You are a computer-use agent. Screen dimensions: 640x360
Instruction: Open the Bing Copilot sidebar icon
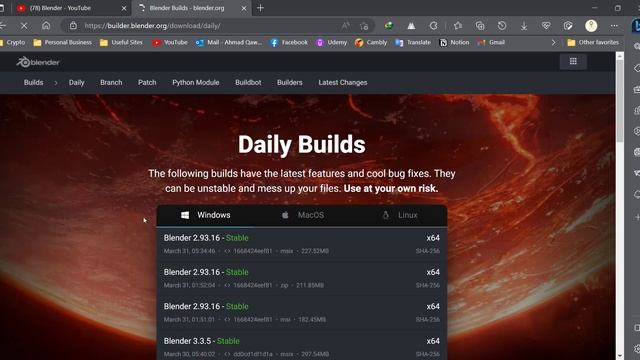pos(636,26)
